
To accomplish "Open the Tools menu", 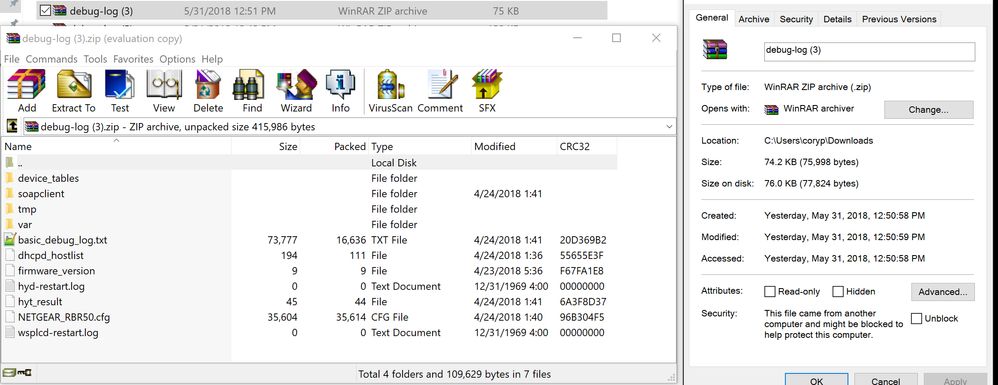I will 95,59.
